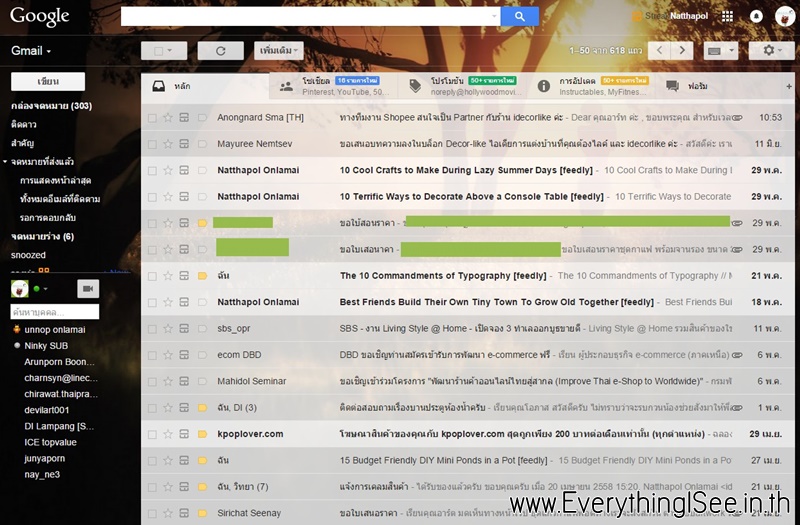Open the notifications bell icon
This screenshot has width=800, height=525.
(756, 16)
